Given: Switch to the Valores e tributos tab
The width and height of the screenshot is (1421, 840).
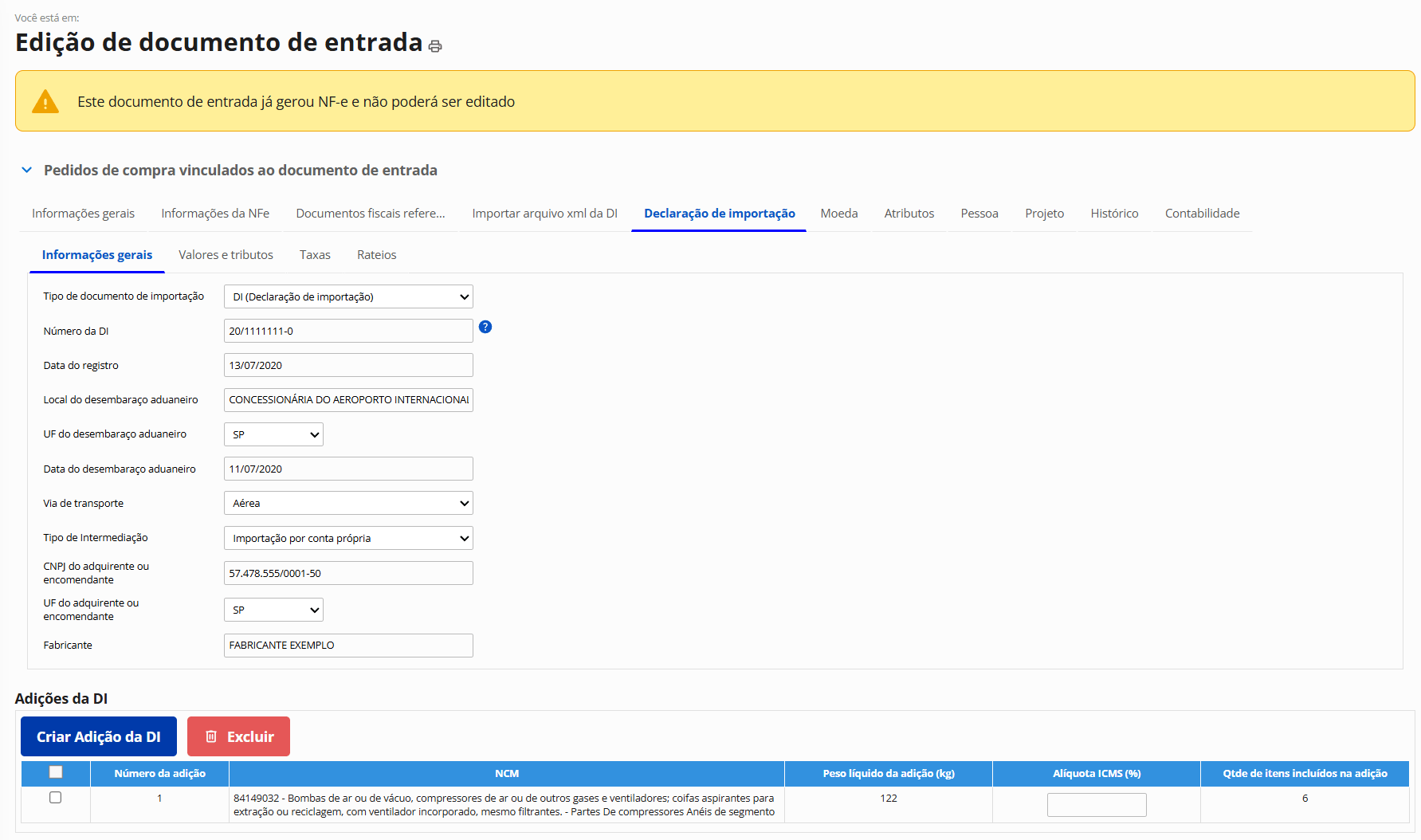Looking at the screenshot, I should (x=226, y=255).
